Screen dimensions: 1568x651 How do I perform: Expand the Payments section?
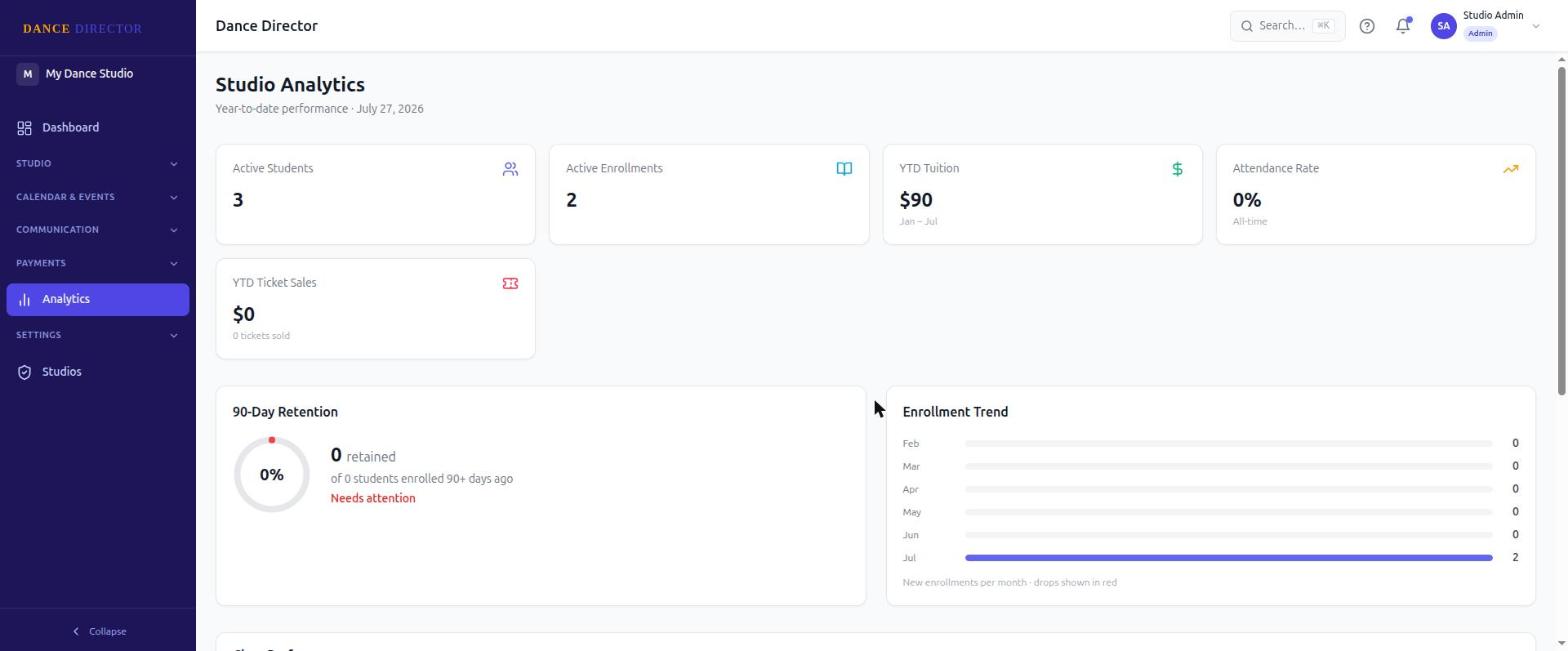[x=97, y=263]
